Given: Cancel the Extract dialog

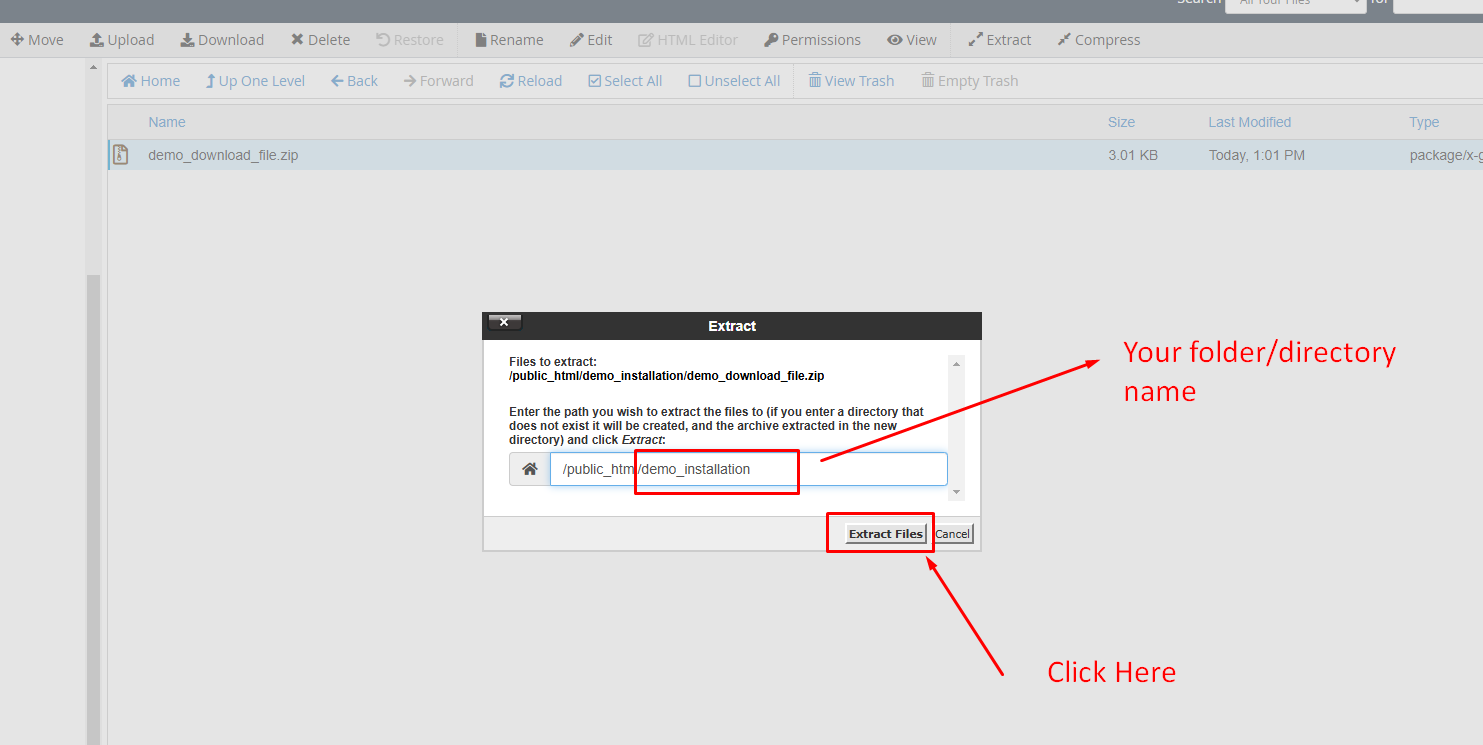Looking at the screenshot, I should click(x=952, y=534).
